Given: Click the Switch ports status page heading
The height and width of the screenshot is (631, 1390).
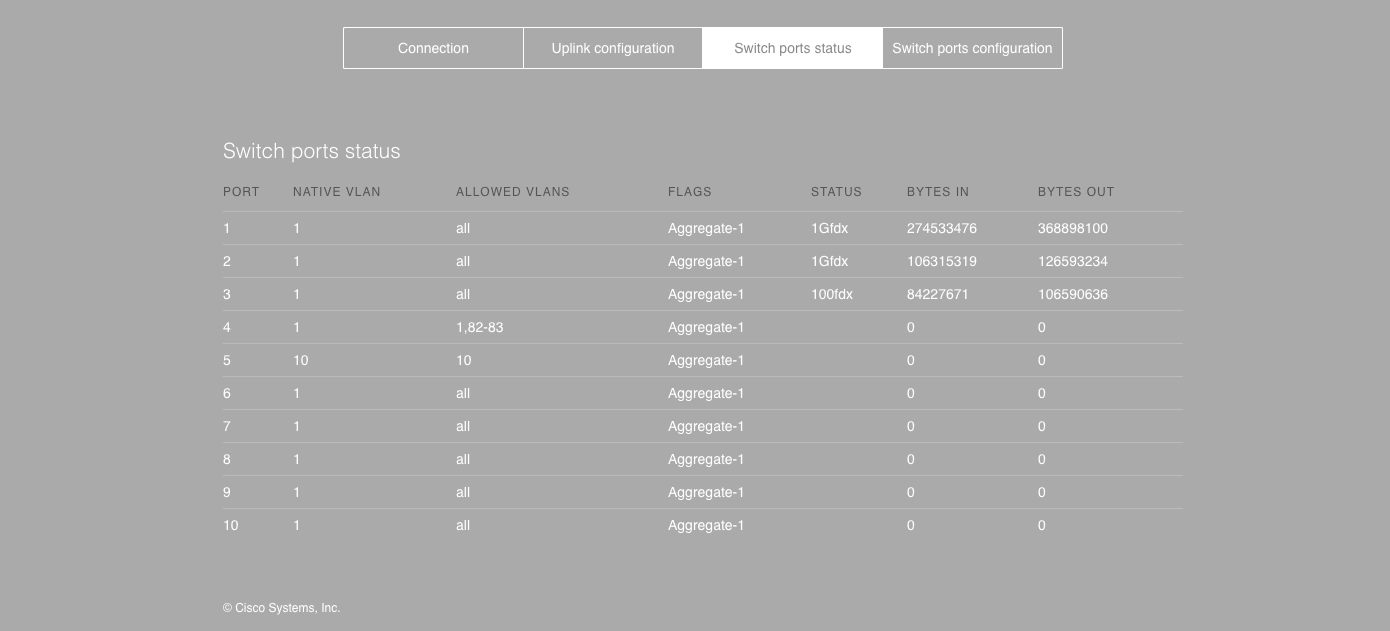Looking at the screenshot, I should (x=311, y=151).
